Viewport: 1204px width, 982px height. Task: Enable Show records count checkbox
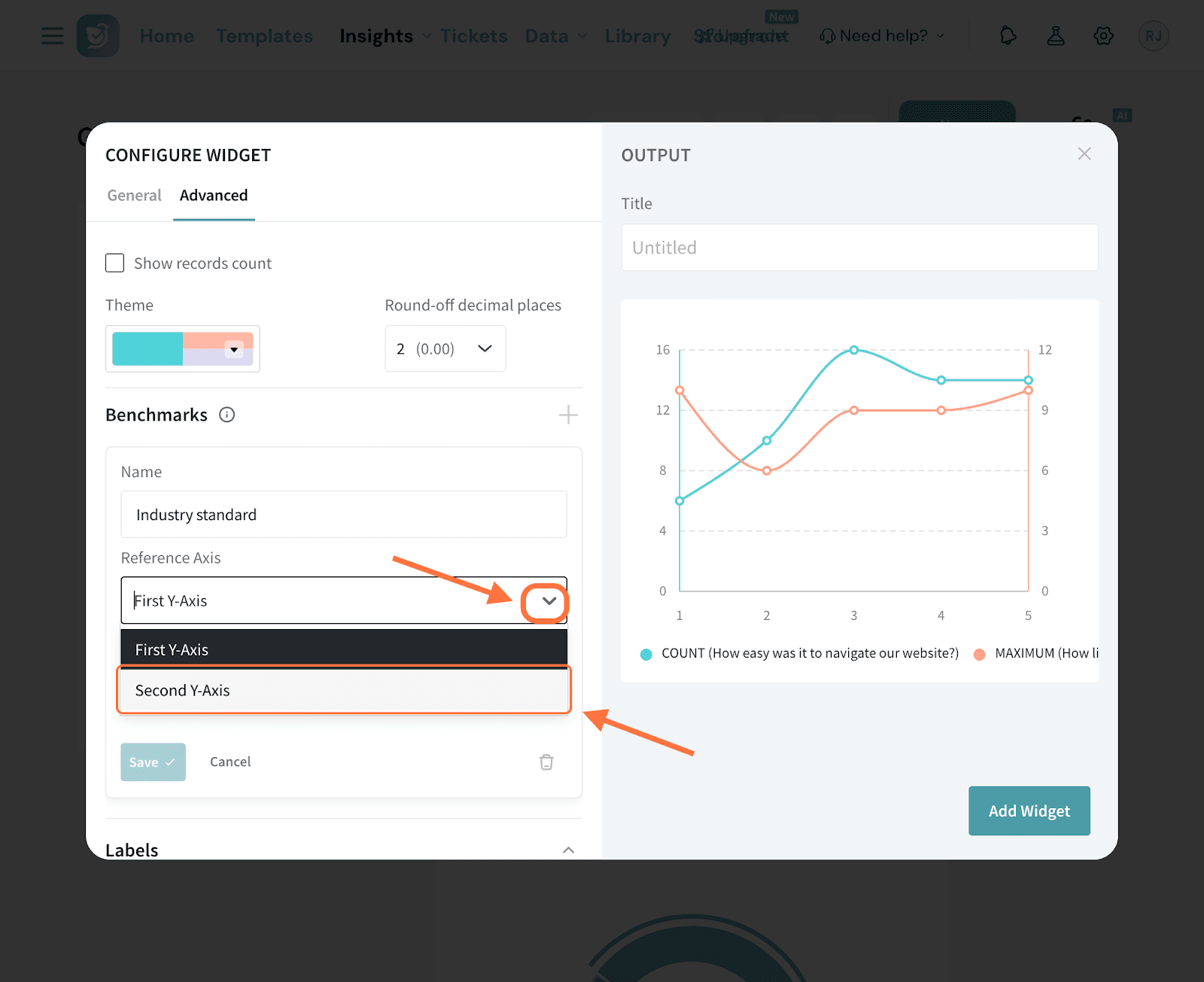click(x=115, y=263)
